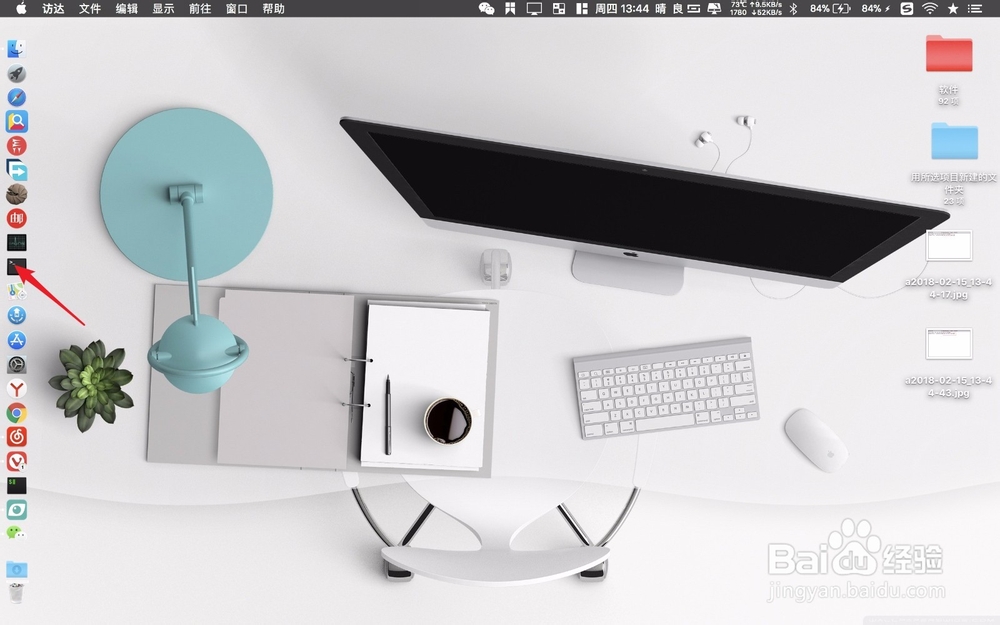The width and height of the screenshot is (1000, 625).
Task: Open the 访达 menu
Action: 53,8
